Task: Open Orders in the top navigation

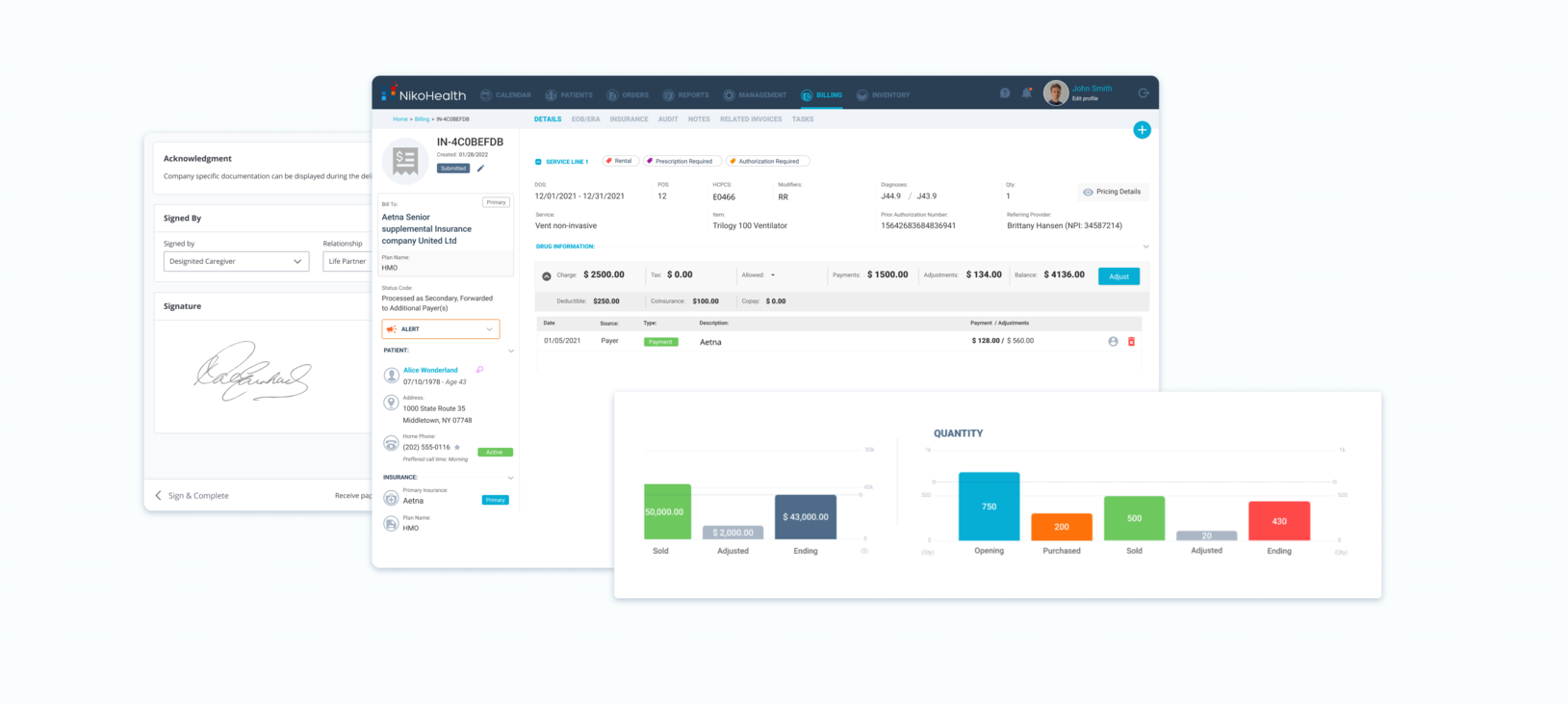Action: 628,95
